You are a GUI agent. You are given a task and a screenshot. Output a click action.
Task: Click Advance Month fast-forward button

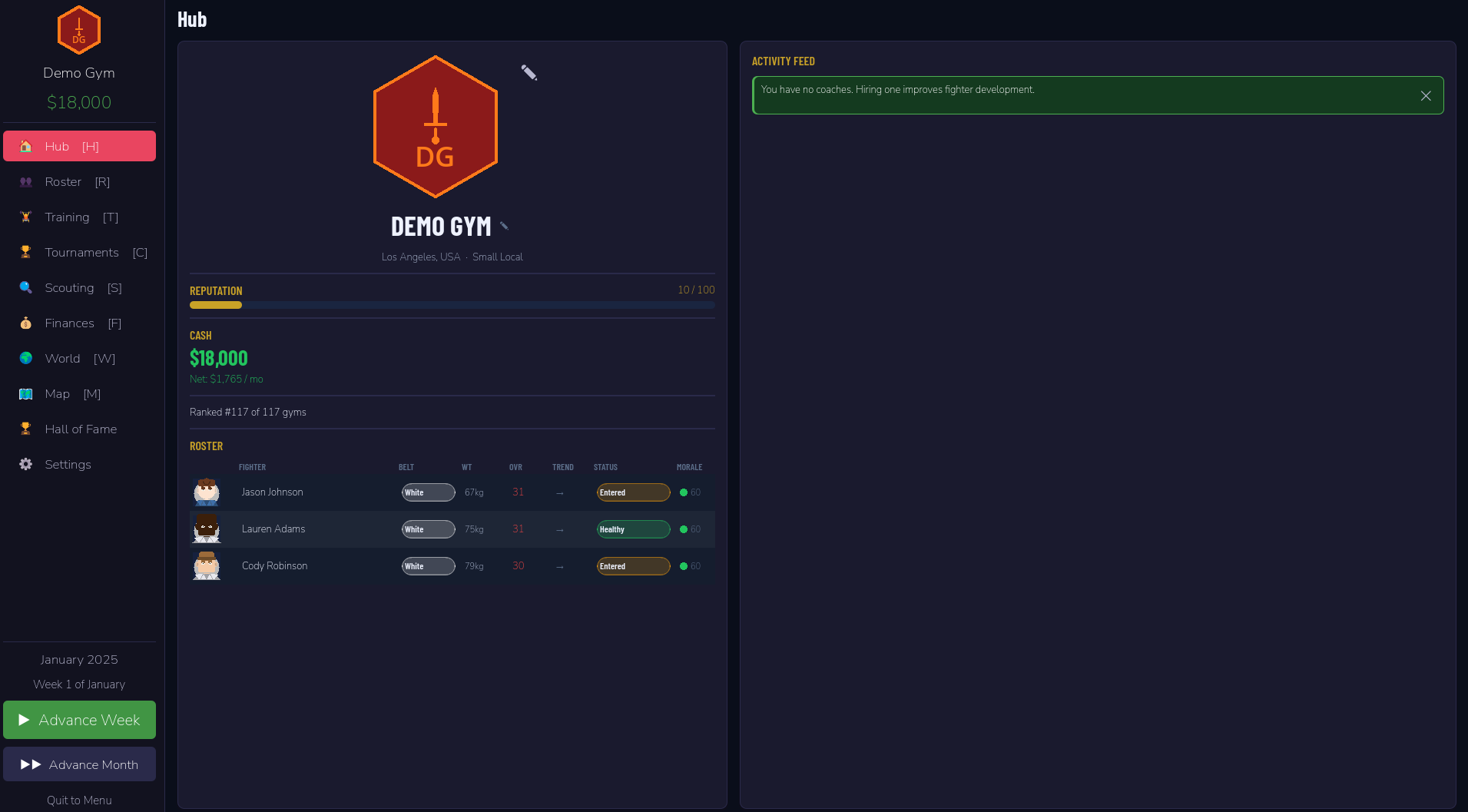tap(79, 764)
